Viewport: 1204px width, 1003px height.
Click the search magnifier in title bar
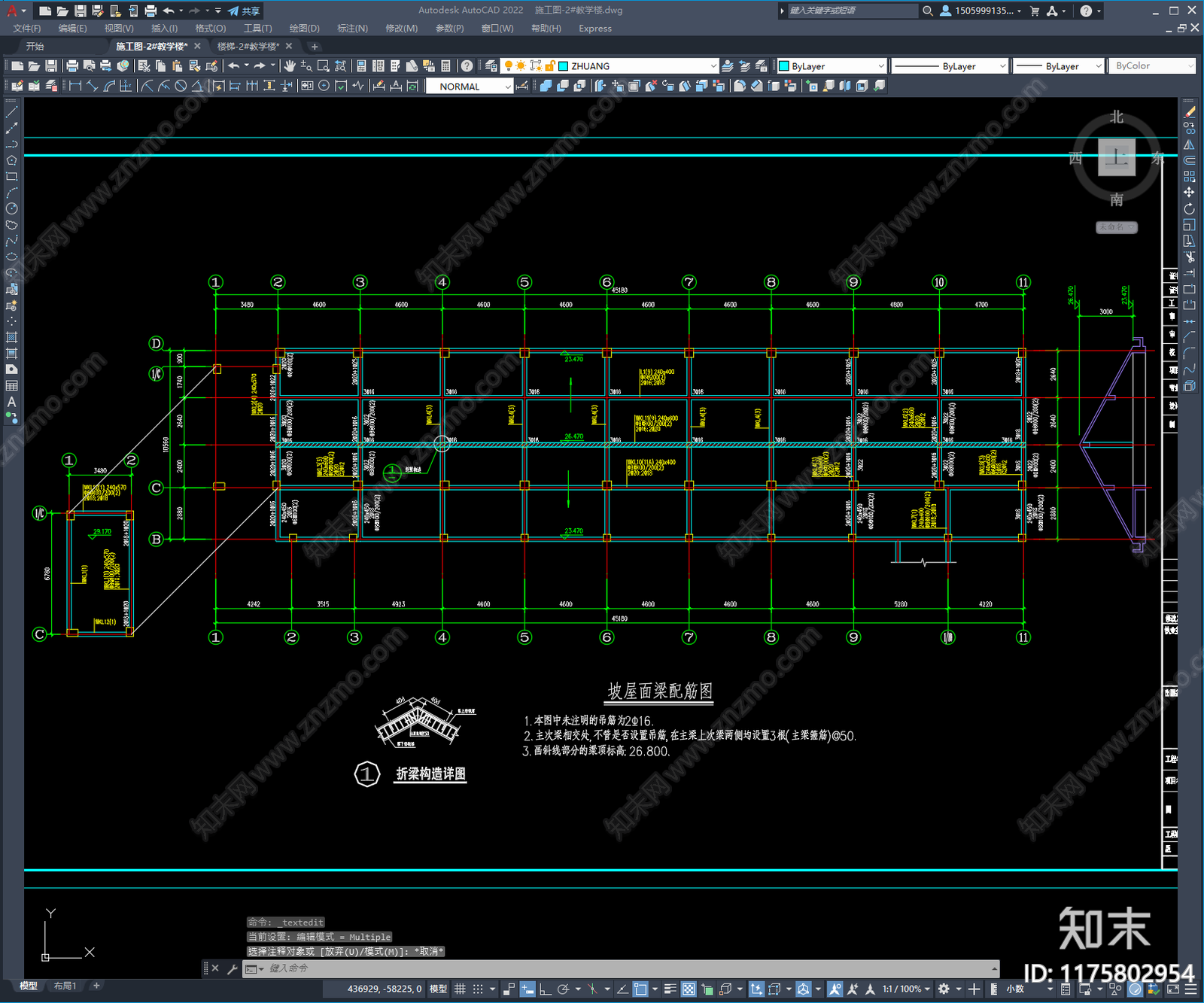928,11
